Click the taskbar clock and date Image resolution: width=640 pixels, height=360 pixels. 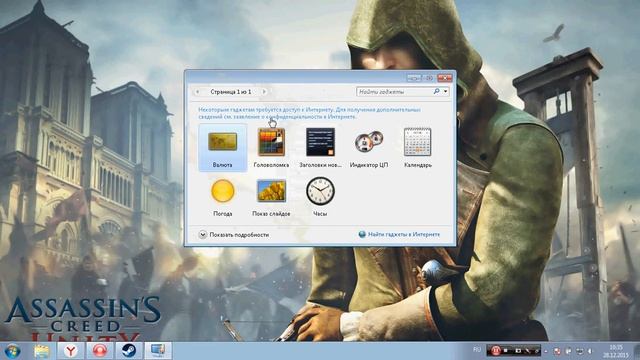click(616, 351)
